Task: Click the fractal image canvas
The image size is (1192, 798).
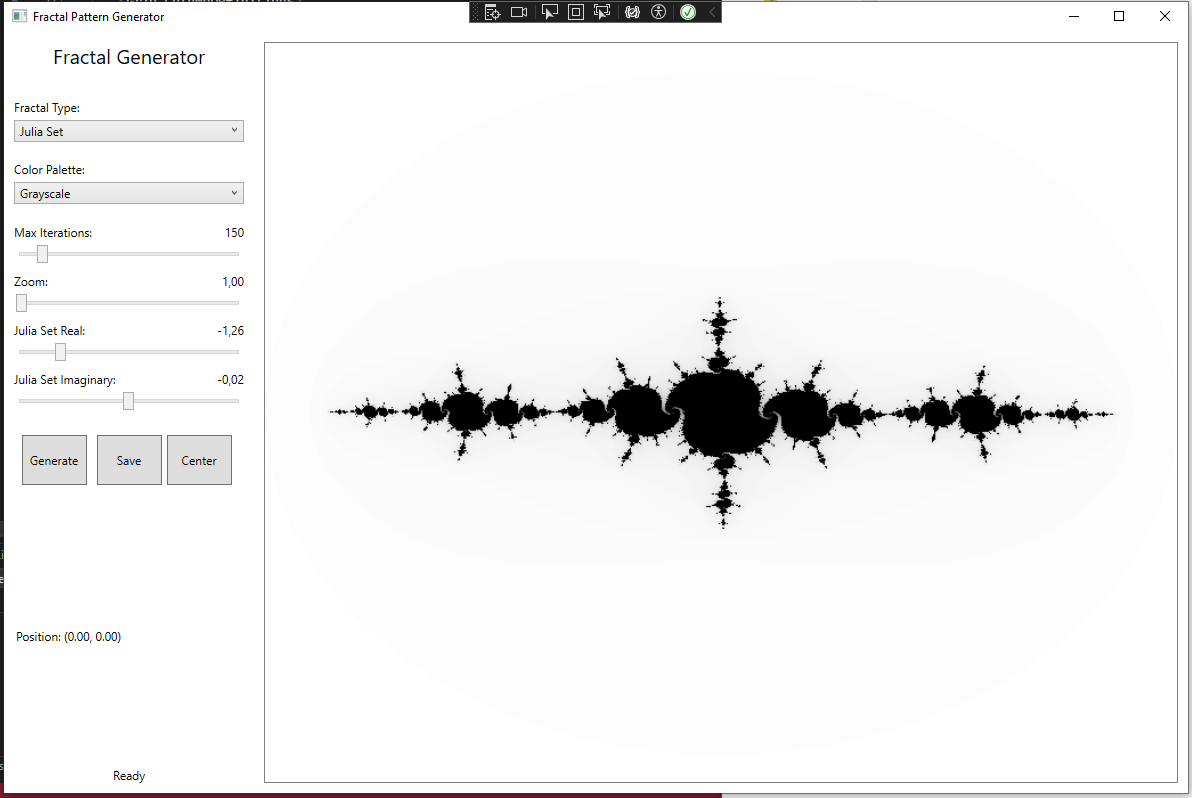Action: click(720, 410)
